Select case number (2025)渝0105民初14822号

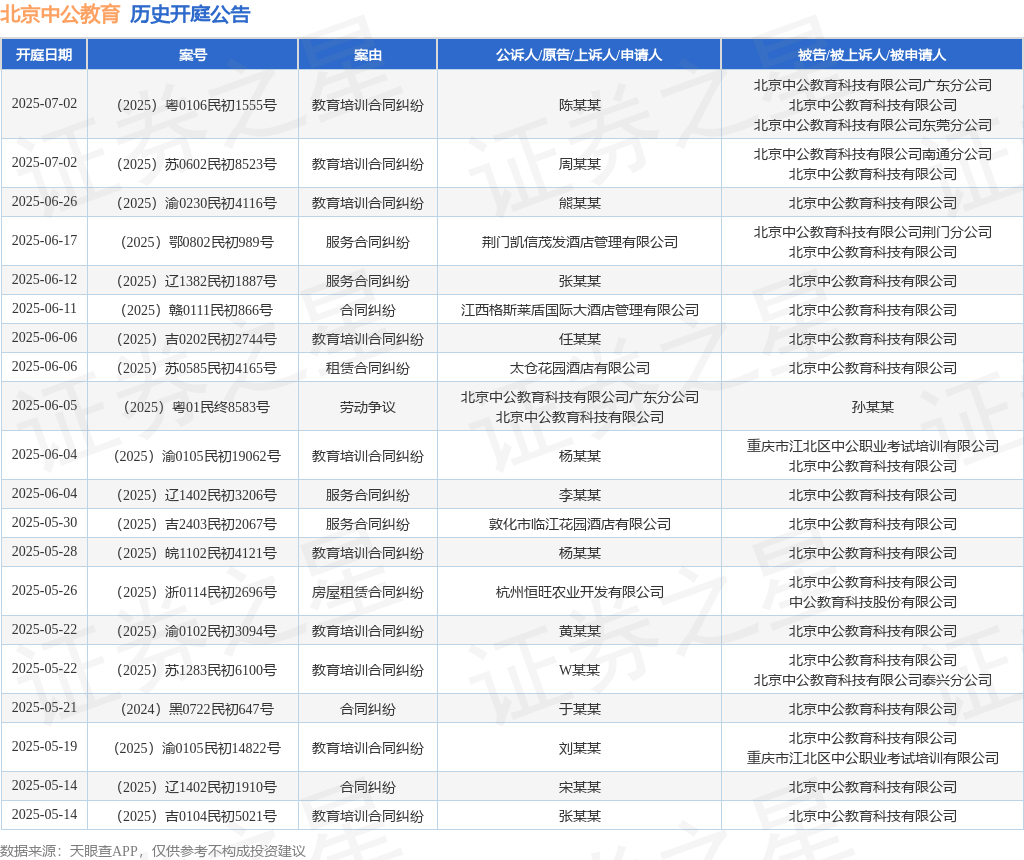click(x=197, y=748)
